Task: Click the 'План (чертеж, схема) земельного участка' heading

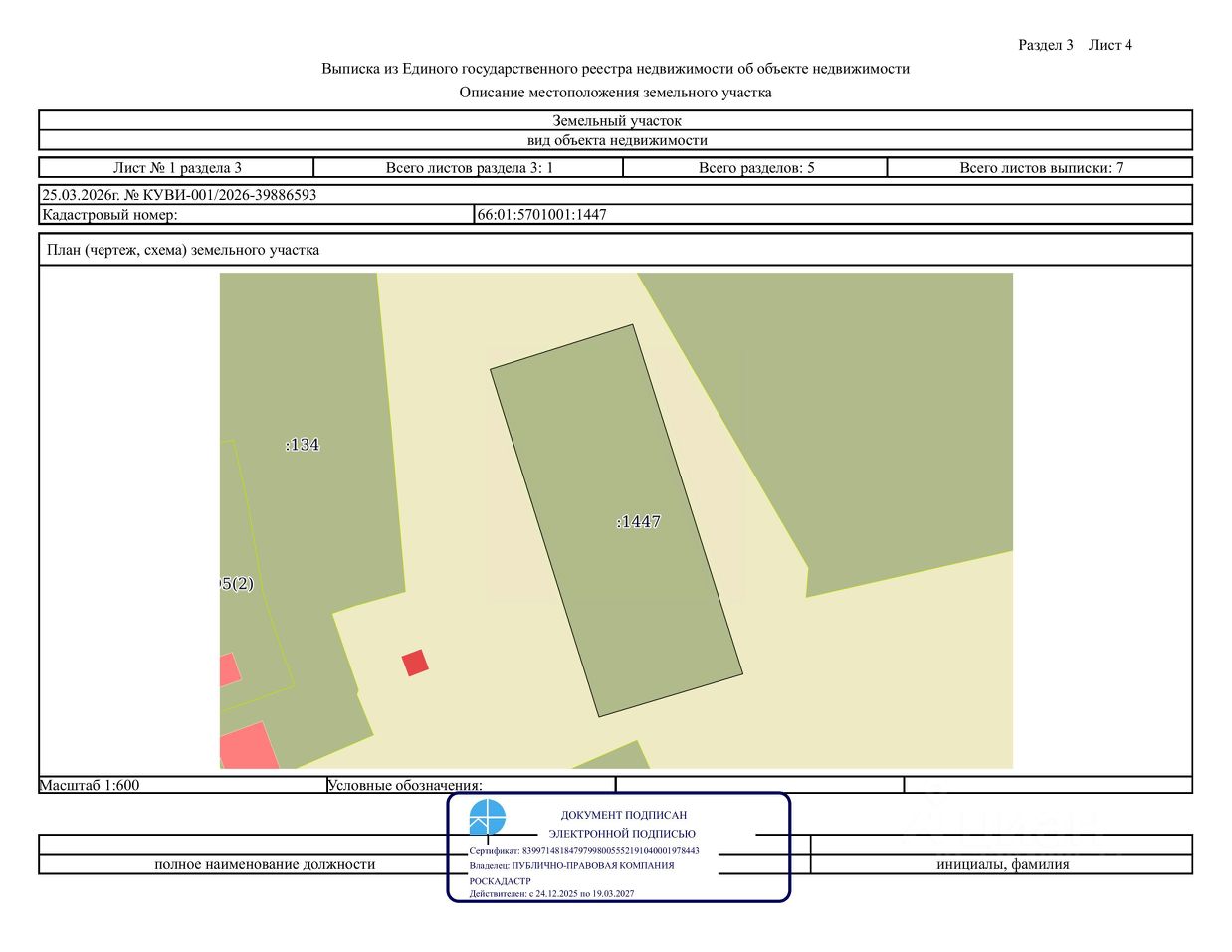Action: (183, 250)
